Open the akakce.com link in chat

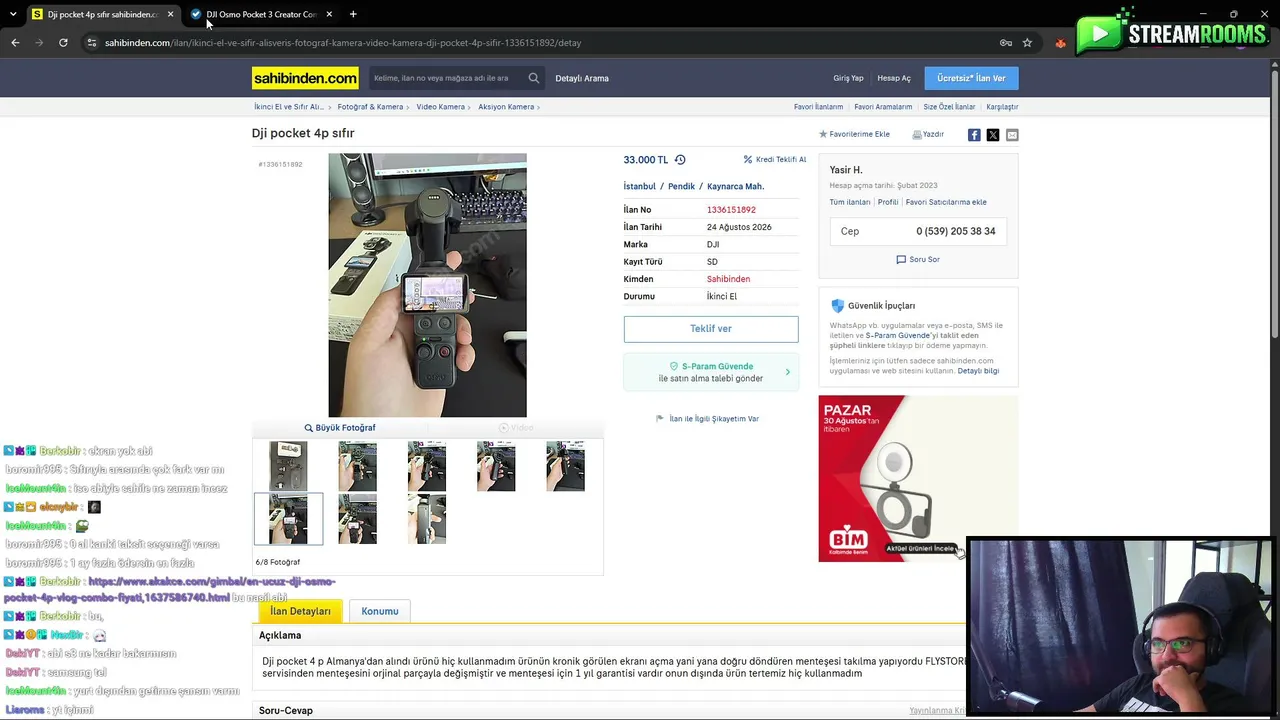(x=168, y=589)
